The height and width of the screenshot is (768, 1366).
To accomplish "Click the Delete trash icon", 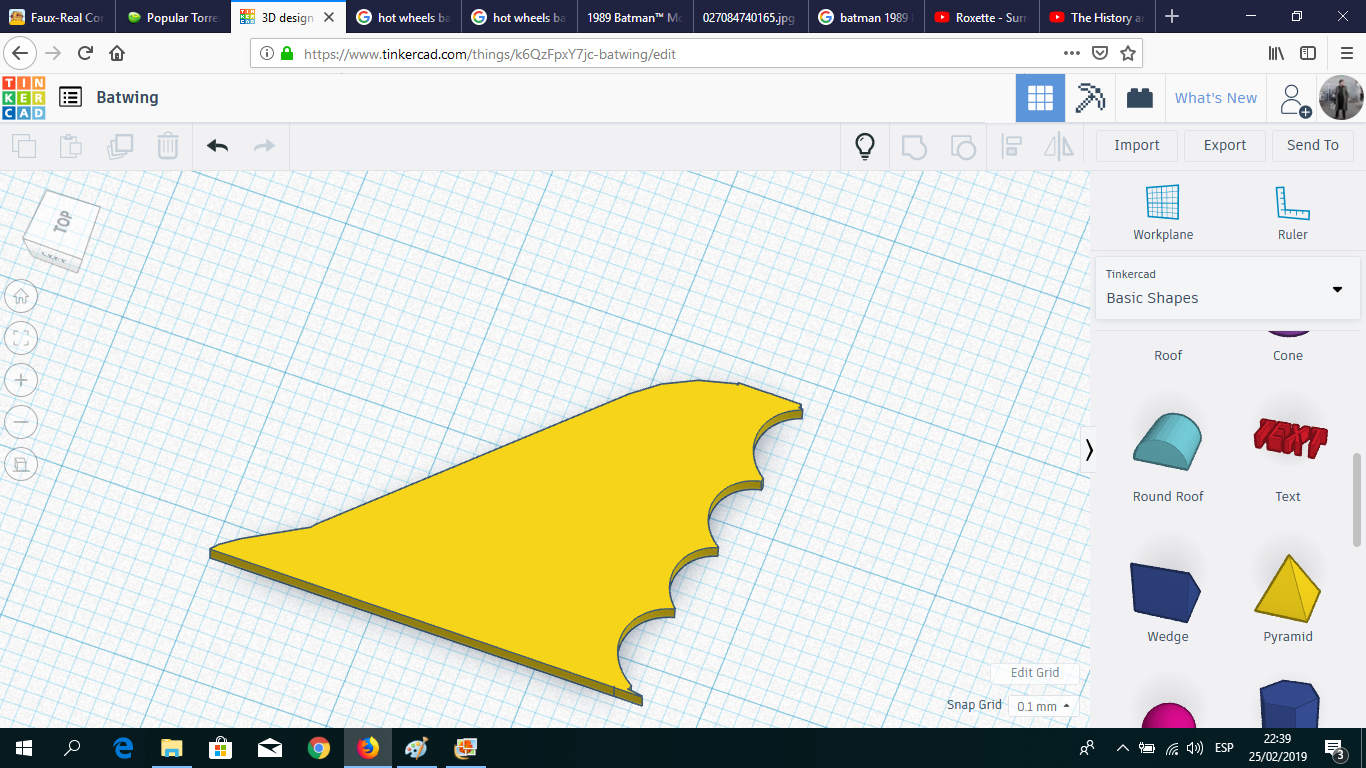I will [x=168, y=146].
